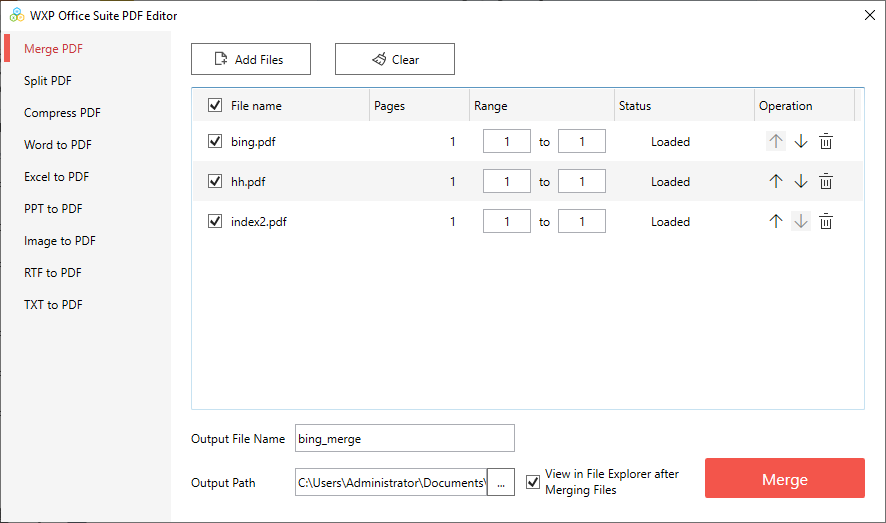Viewport: 886px width, 523px height.
Task: Click the WXP Office Suite app logo
Action: 16,15
